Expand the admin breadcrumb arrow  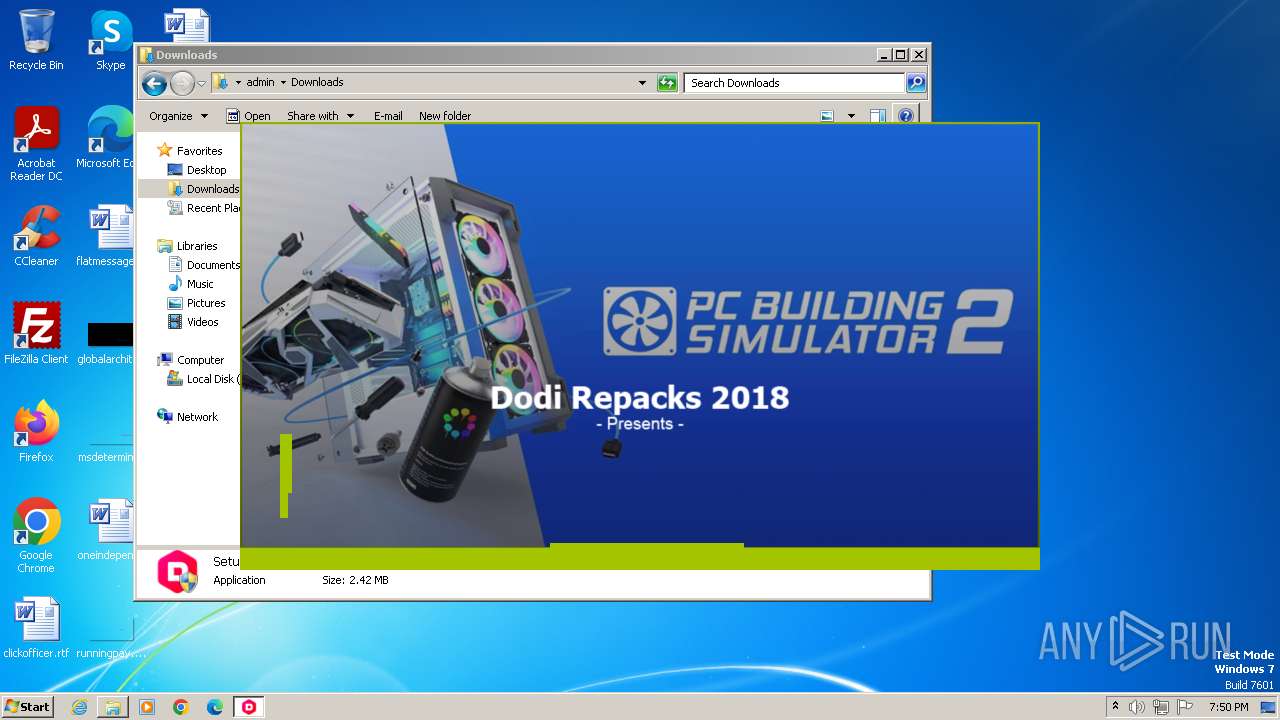[x=283, y=83]
